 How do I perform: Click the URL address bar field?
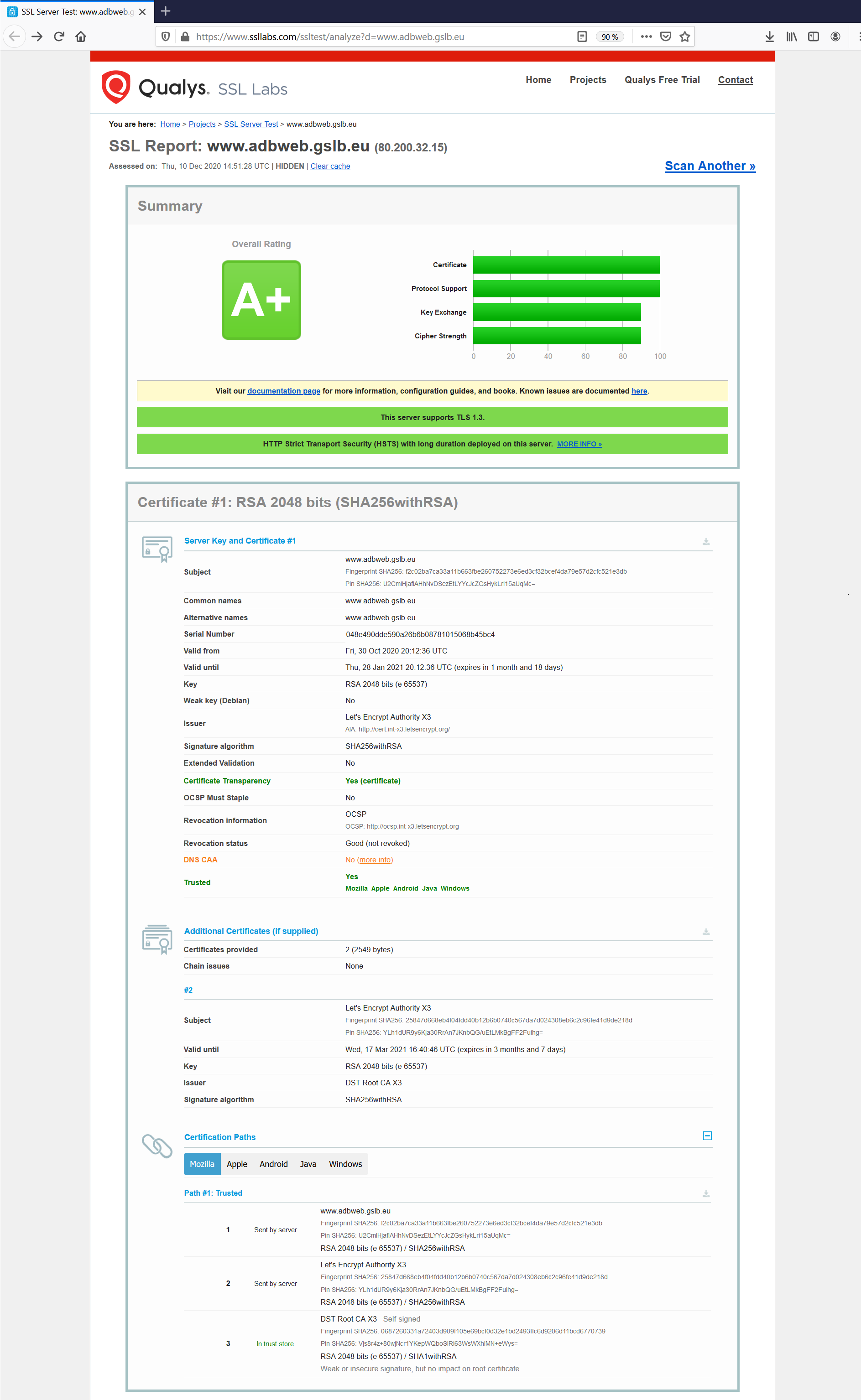point(376,37)
